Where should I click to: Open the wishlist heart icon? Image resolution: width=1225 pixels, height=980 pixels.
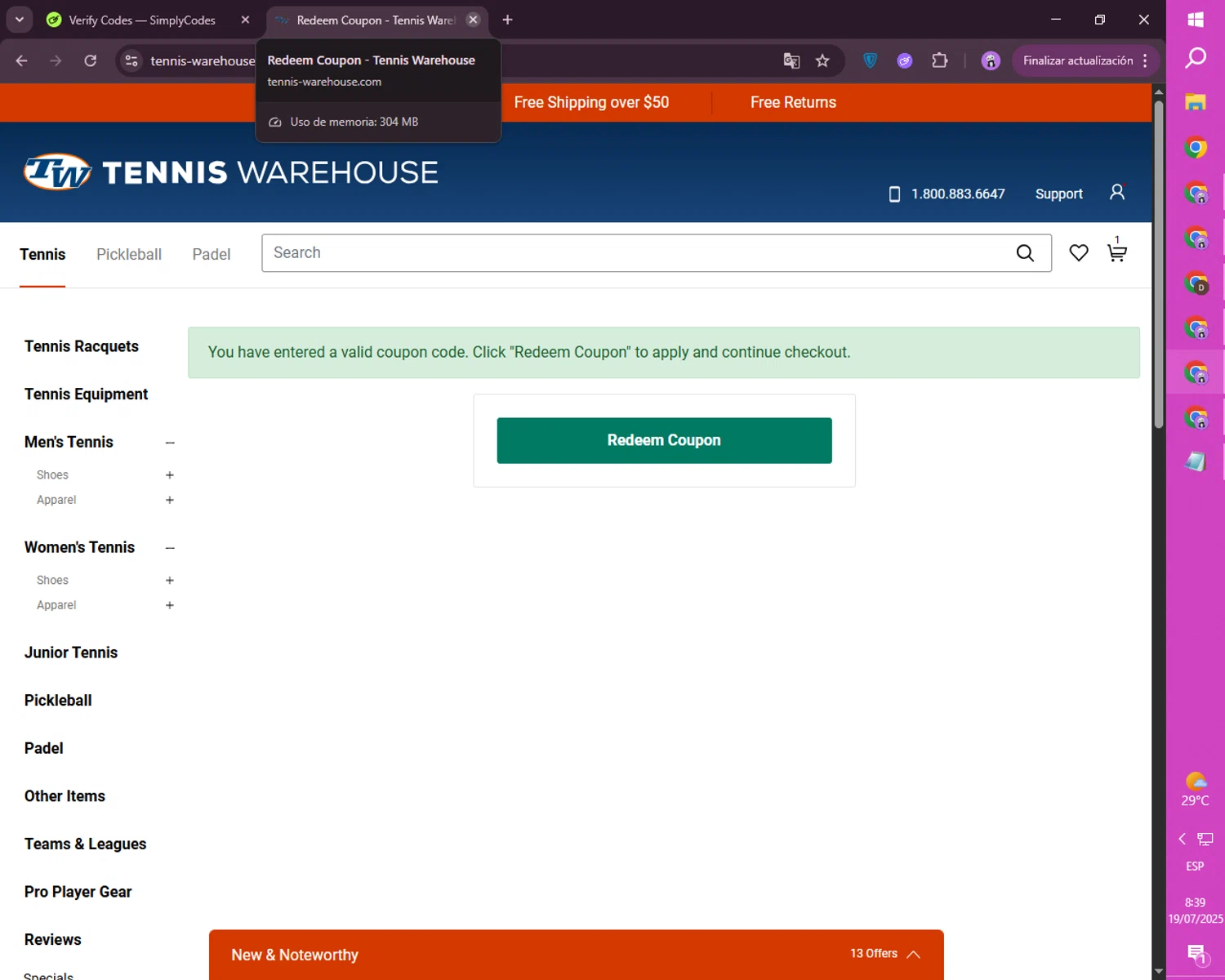(x=1079, y=253)
